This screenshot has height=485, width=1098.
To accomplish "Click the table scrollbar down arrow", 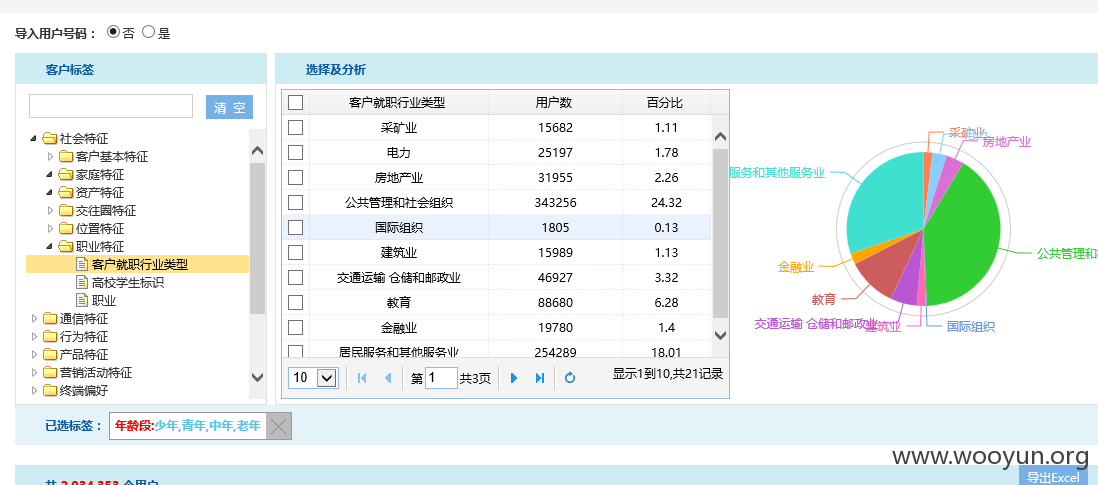I will click(x=720, y=335).
